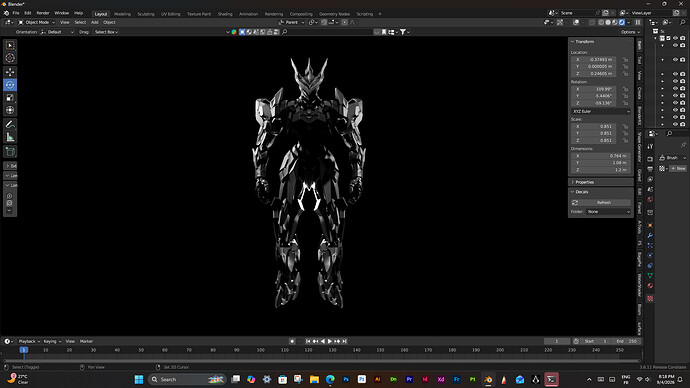This screenshot has height=388, width=690.
Task: Open the Add menu in viewport header
Action: click(95, 22)
